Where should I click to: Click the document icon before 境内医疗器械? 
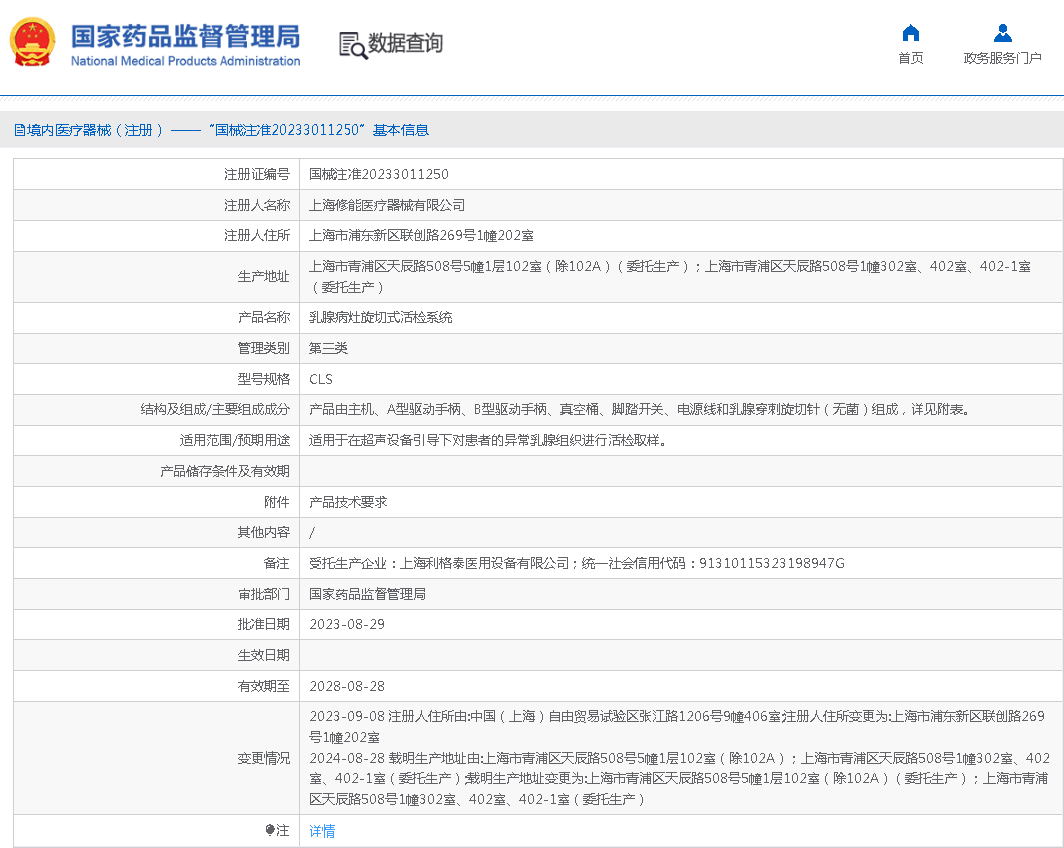(19, 130)
